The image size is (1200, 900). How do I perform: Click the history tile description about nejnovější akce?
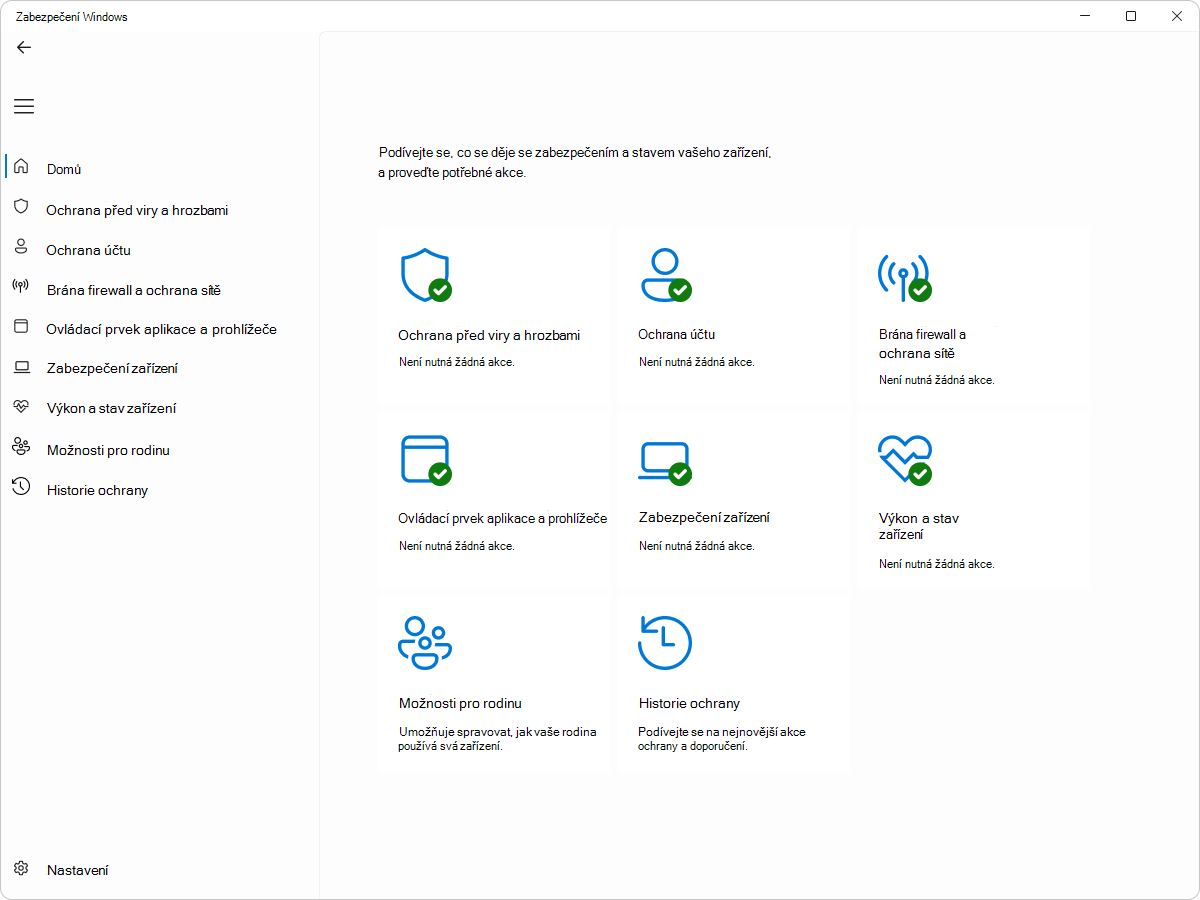pos(722,739)
